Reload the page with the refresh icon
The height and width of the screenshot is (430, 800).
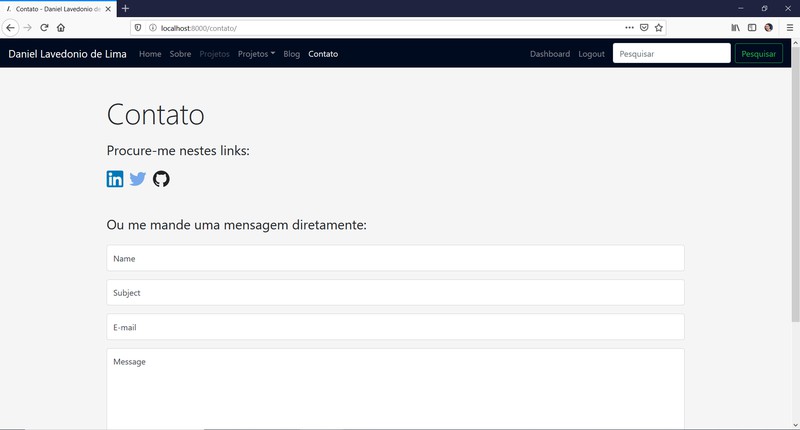point(44,28)
